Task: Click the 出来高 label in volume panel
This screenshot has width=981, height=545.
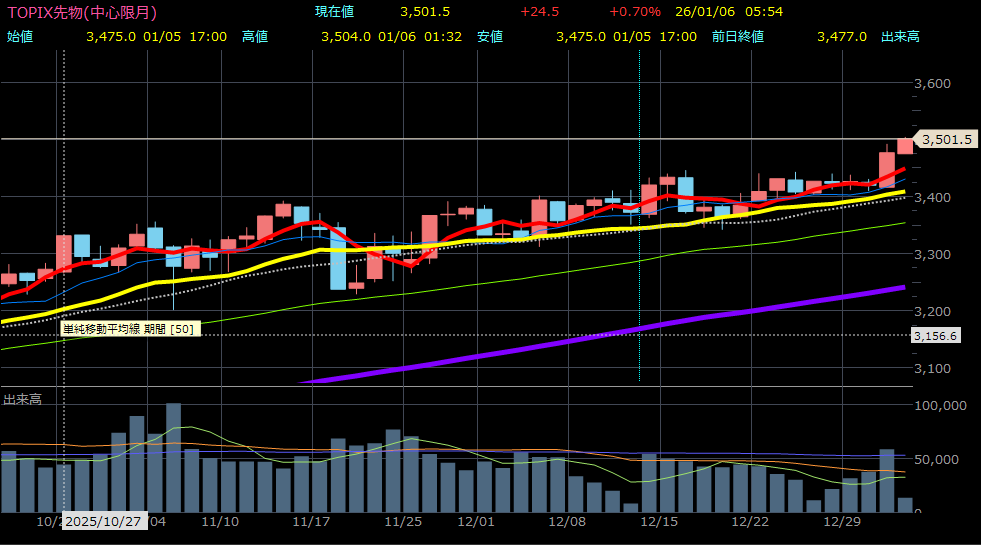Action: point(22,399)
